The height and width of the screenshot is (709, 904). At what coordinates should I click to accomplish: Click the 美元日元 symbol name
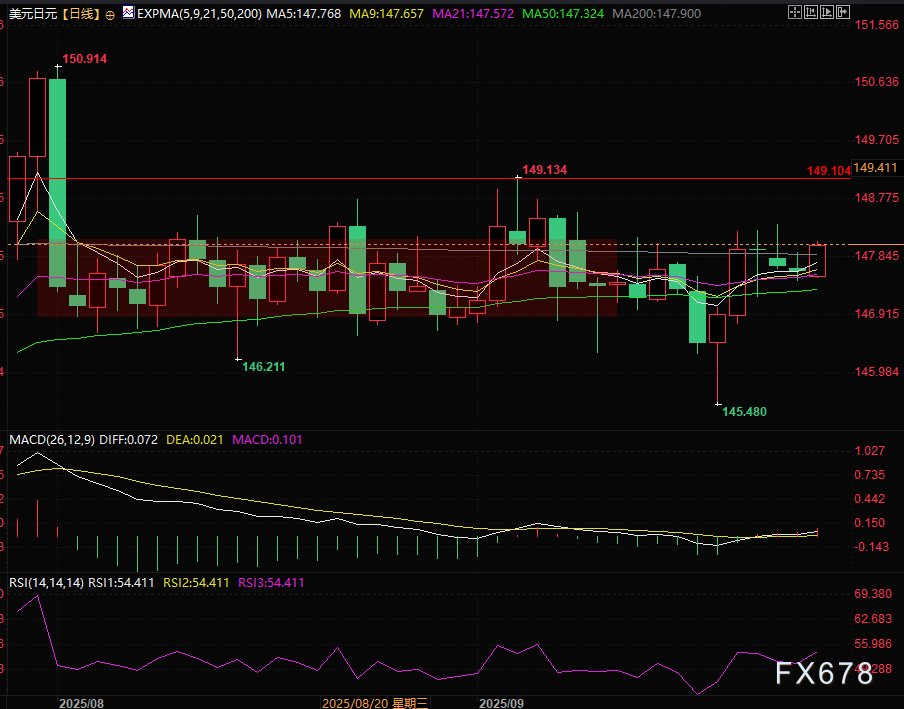[31, 15]
